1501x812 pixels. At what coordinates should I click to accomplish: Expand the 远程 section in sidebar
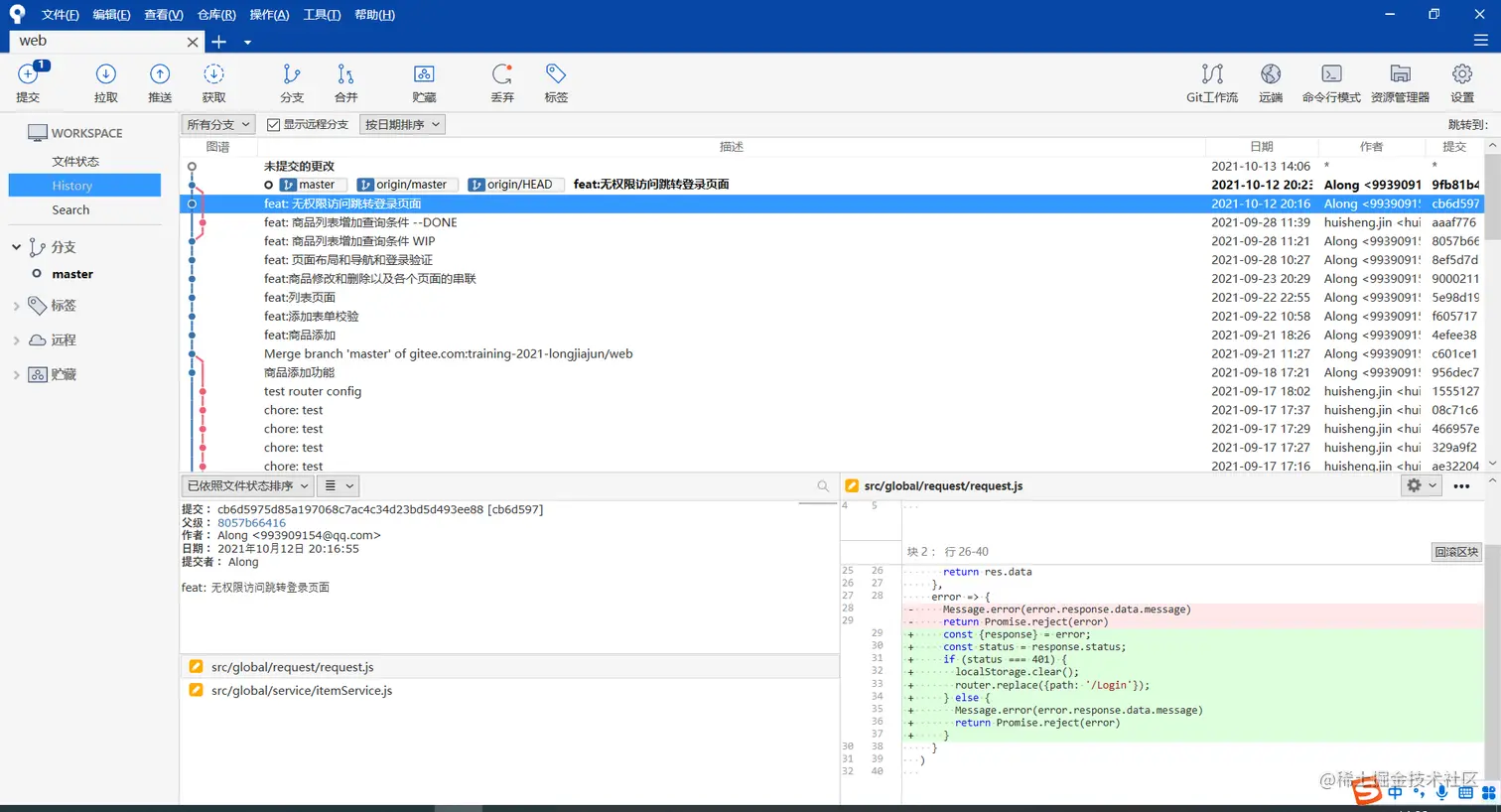tap(16, 340)
